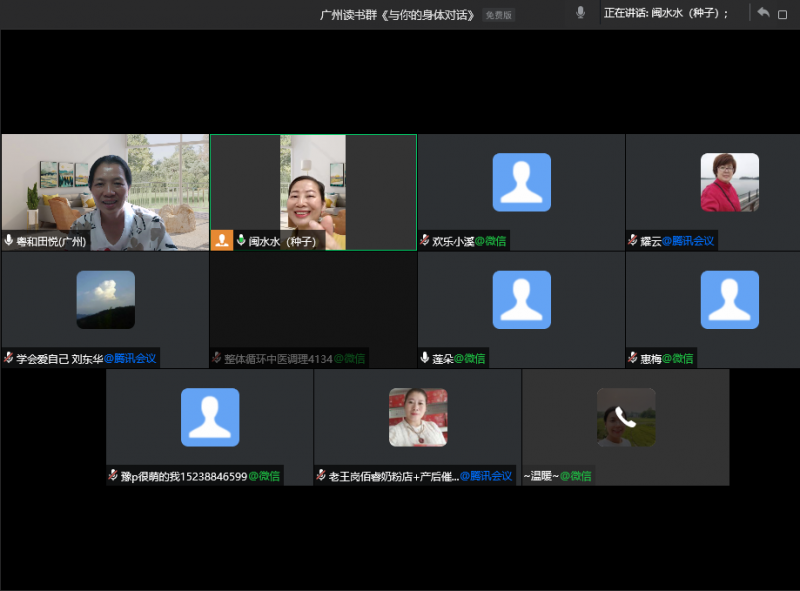800x591 pixels.
Task: Click the cloud photo avatar of 刘东华
Action: click(105, 299)
